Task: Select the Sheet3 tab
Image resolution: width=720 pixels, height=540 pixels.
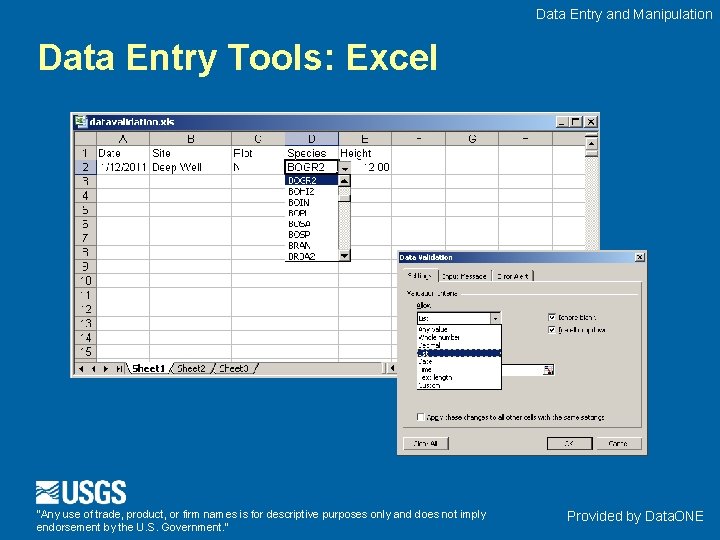Action: pos(233,368)
